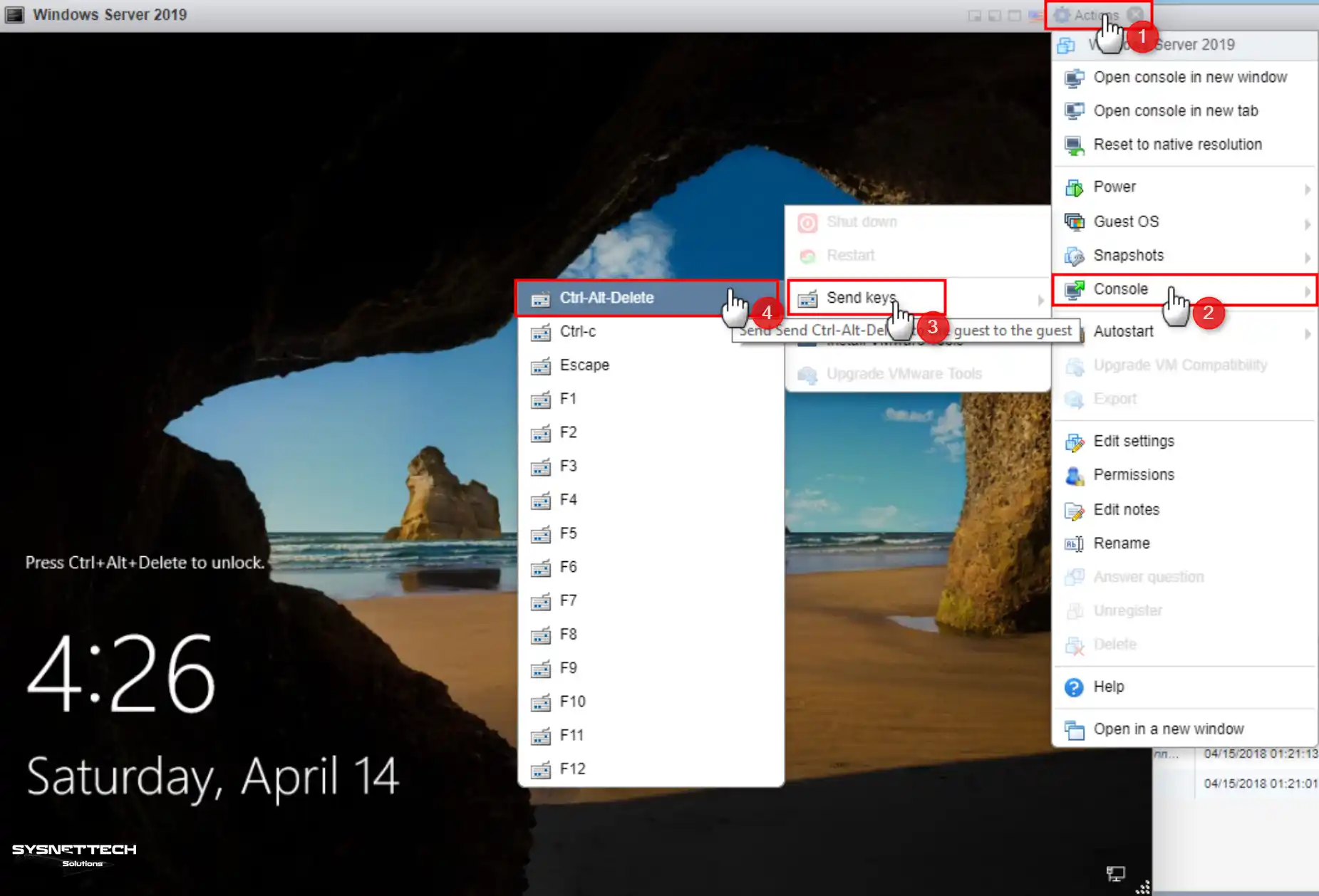The image size is (1319, 896).
Task: Click the Permissions user icon
Action: [x=1074, y=476]
